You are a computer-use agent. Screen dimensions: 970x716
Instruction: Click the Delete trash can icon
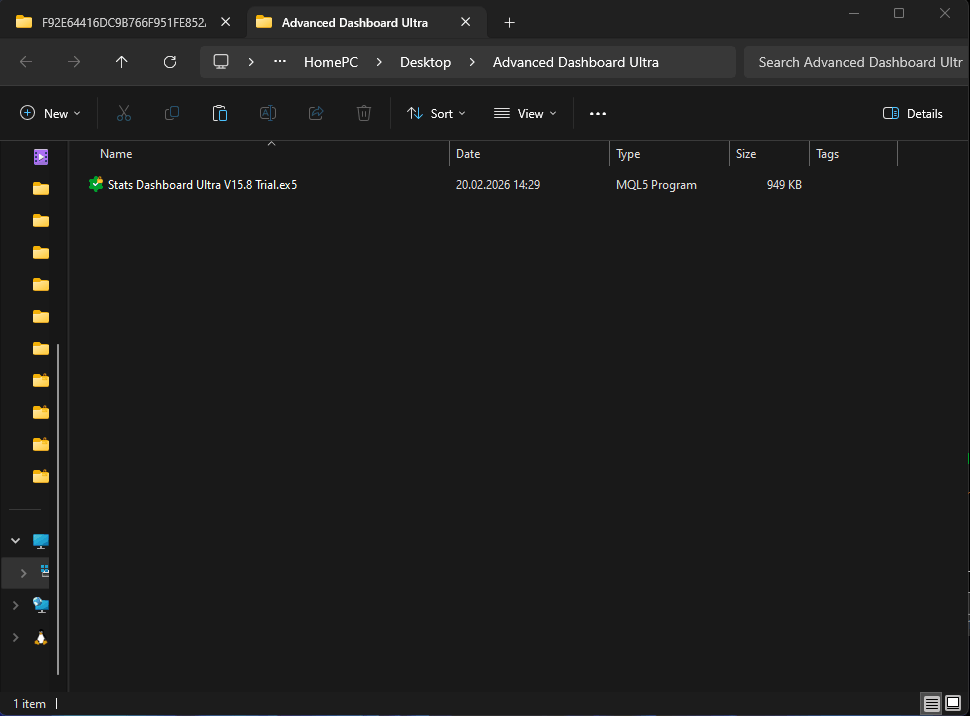[x=364, y=114]
